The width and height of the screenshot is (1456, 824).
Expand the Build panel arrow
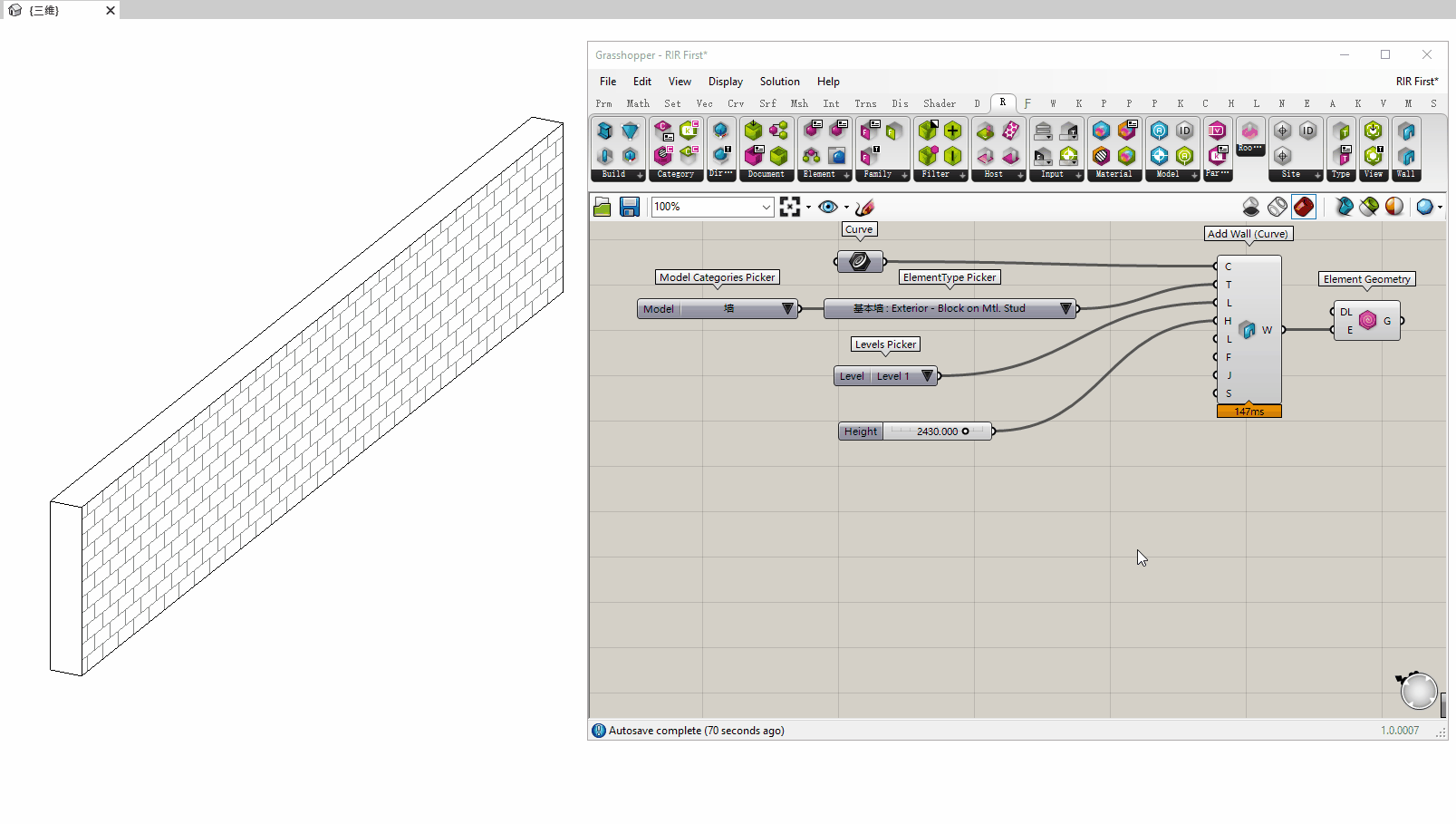pyautogui.click(x=640, y=175)
